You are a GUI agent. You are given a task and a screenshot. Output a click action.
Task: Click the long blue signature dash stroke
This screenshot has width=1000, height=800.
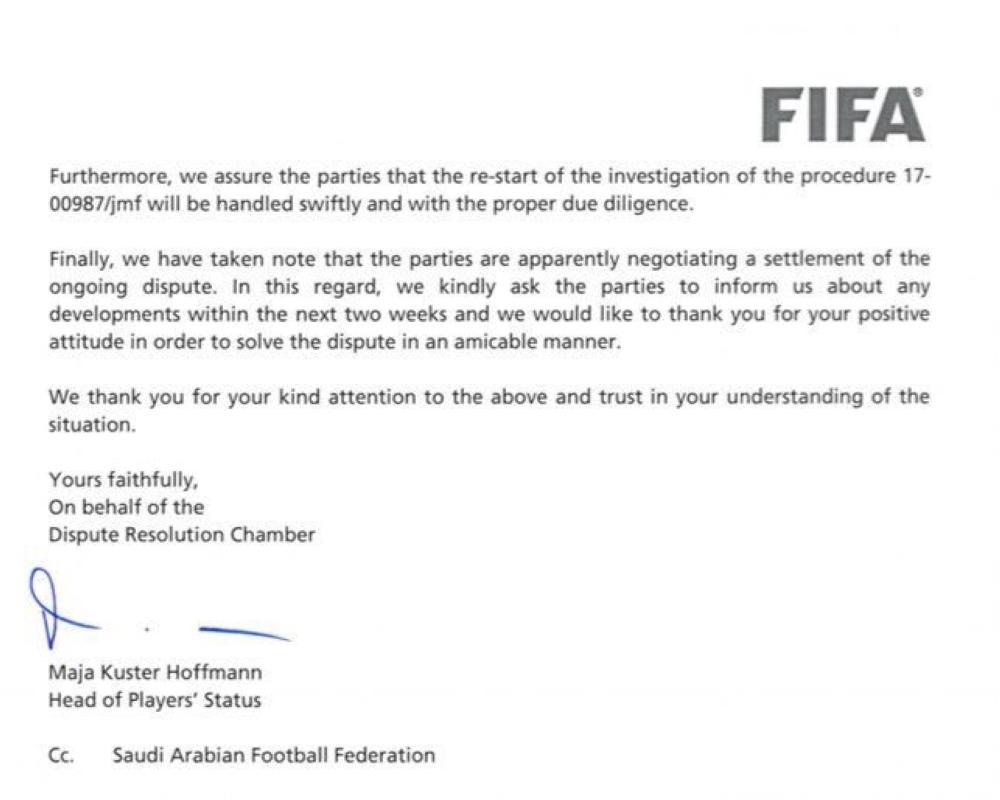point(244,632)
